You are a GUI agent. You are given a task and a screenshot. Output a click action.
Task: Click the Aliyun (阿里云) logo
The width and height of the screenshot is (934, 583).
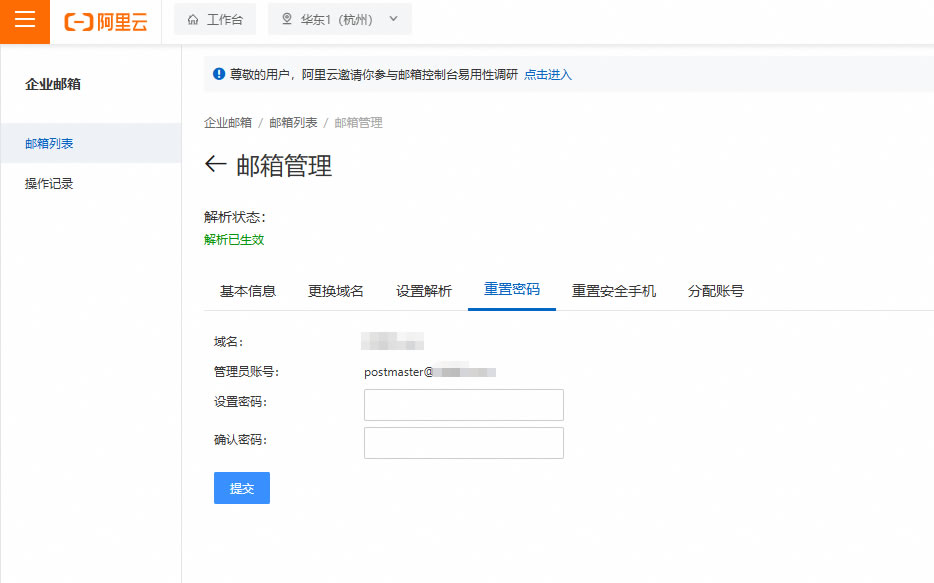(x=106, y=22)
